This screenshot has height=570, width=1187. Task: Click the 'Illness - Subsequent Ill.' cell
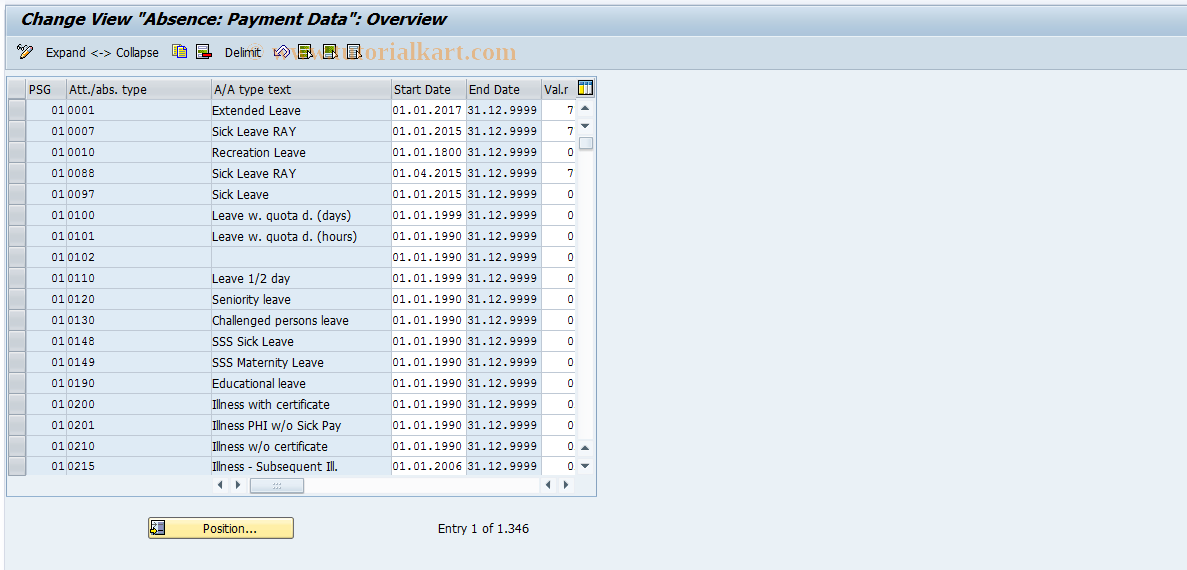301,466
